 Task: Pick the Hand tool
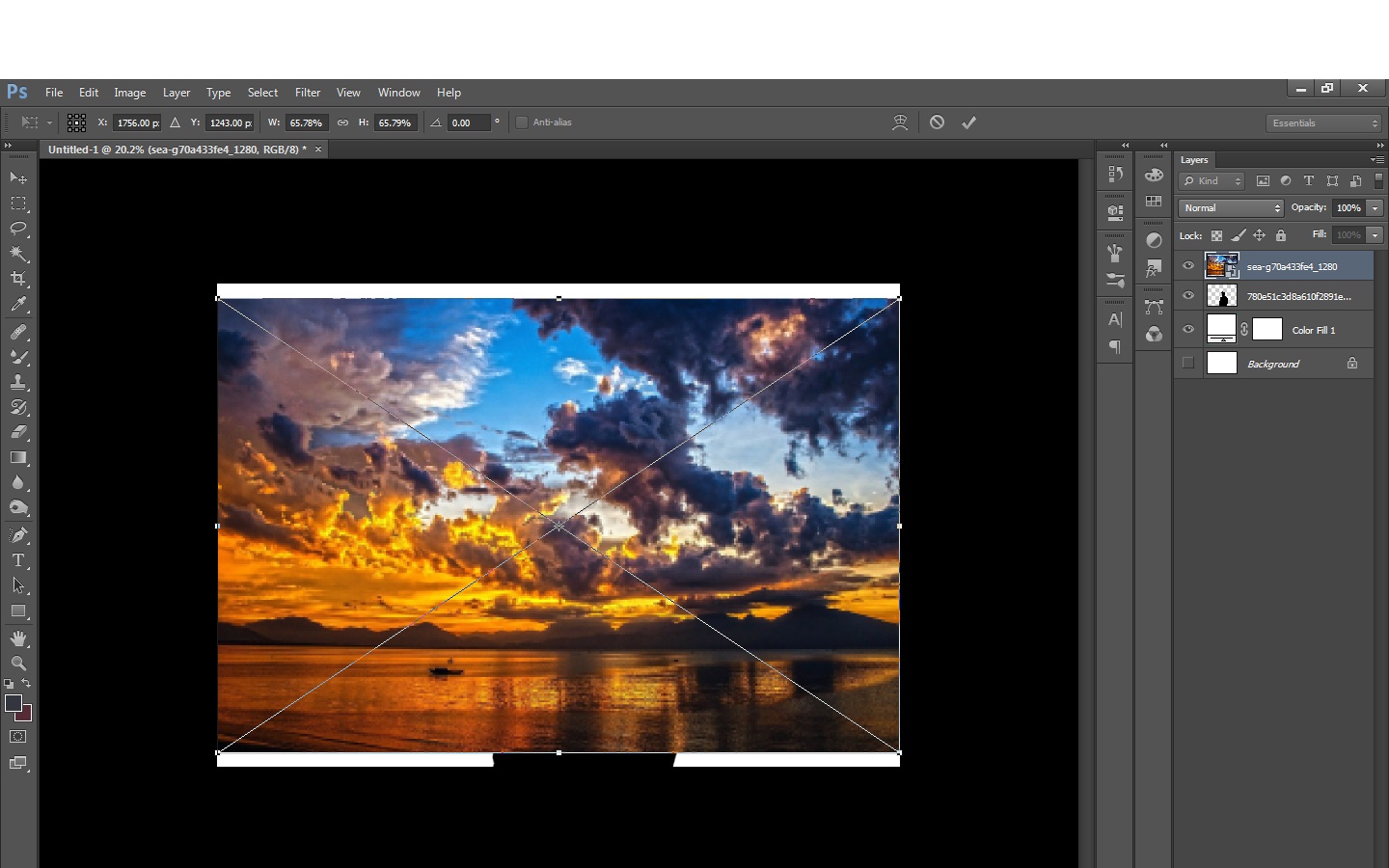pos(18,638)
